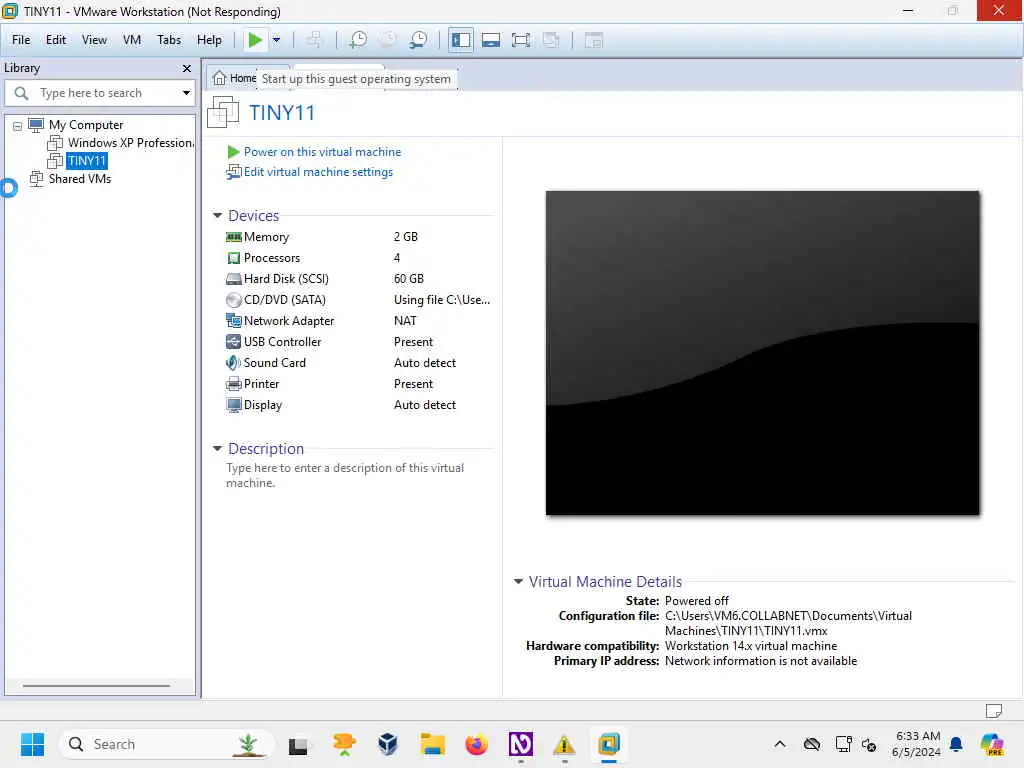Open the View menu
The height and width of the screenshot is (768, 1024).
point(94,40)
